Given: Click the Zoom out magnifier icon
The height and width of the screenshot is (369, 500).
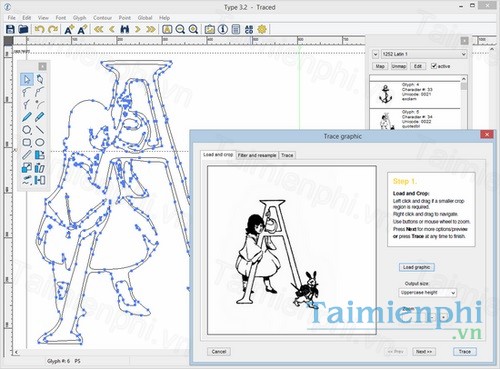Looking at the screenshot, I should pos(180,29).
